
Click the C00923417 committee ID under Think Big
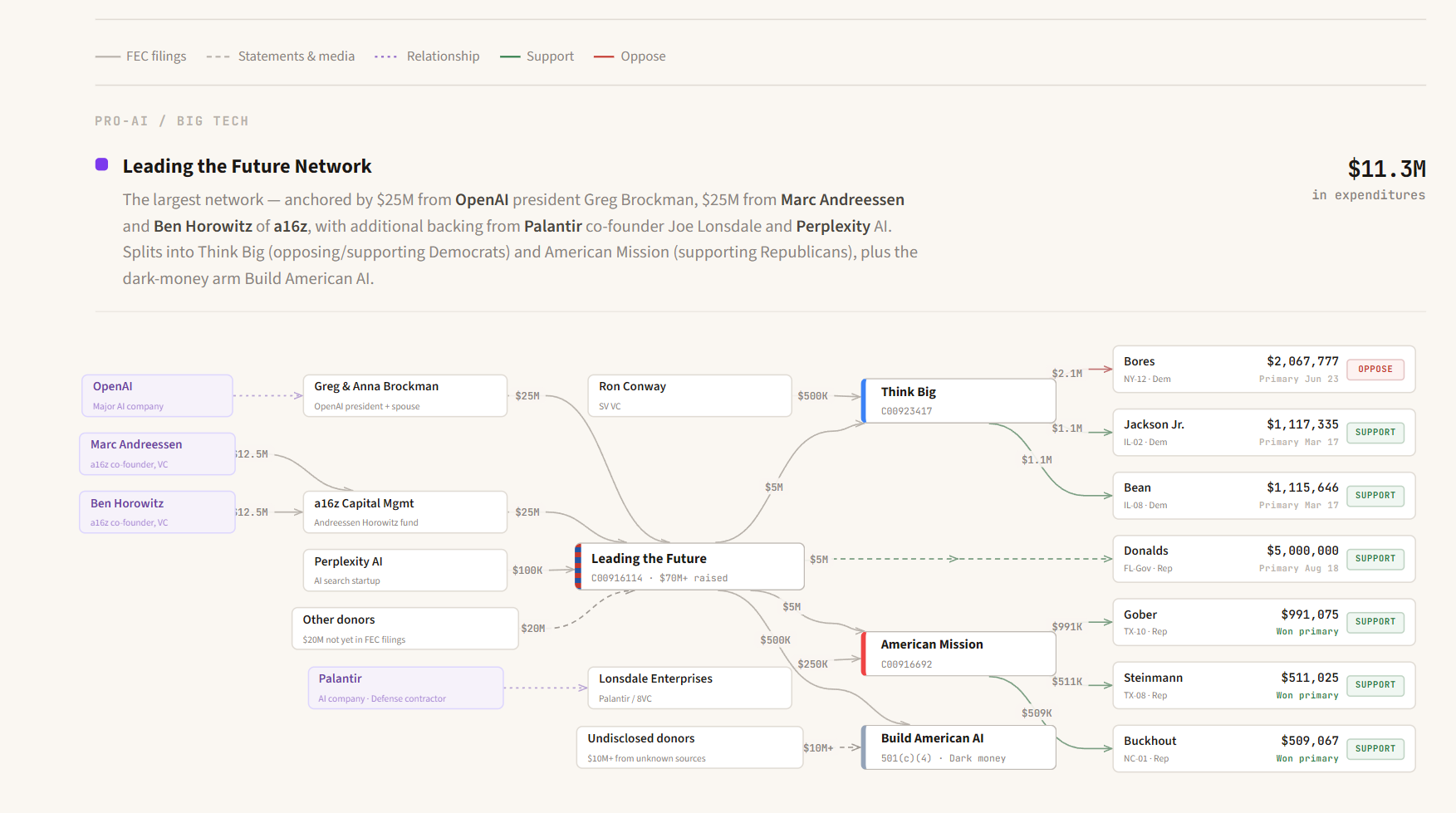pos(906,411)
